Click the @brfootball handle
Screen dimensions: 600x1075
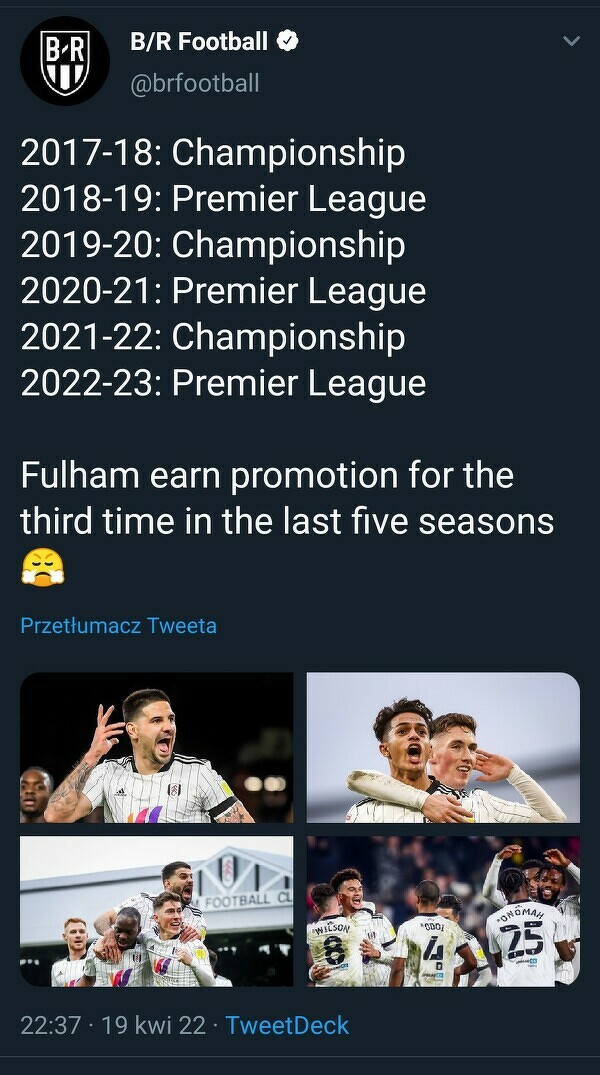point(195,83)
